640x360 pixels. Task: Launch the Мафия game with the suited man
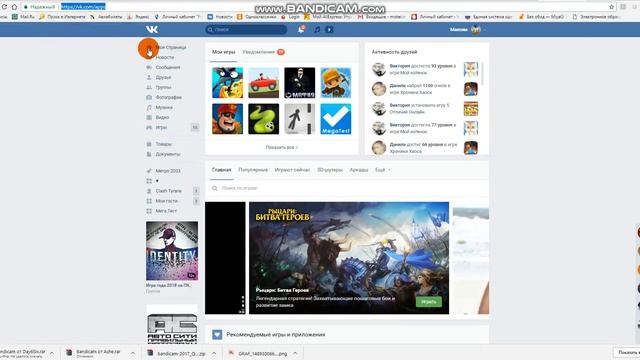coord(300,83)
